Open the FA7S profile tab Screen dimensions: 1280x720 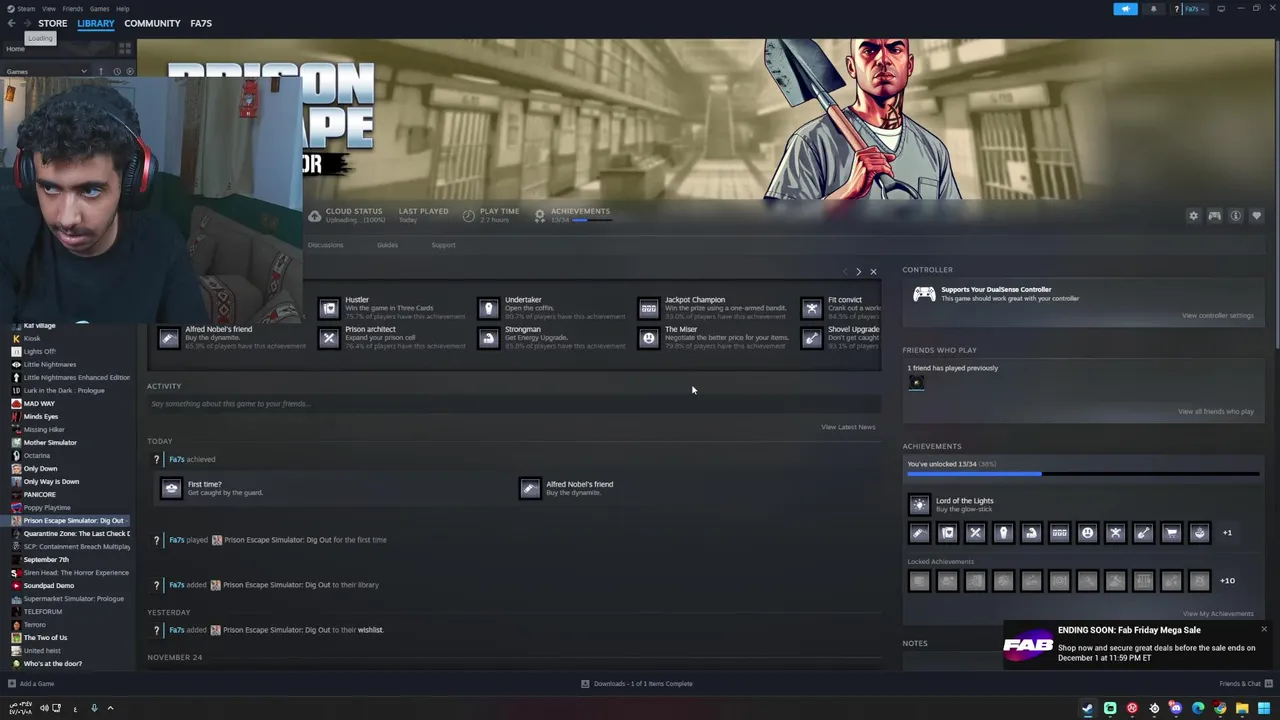[x=201, y=23]
